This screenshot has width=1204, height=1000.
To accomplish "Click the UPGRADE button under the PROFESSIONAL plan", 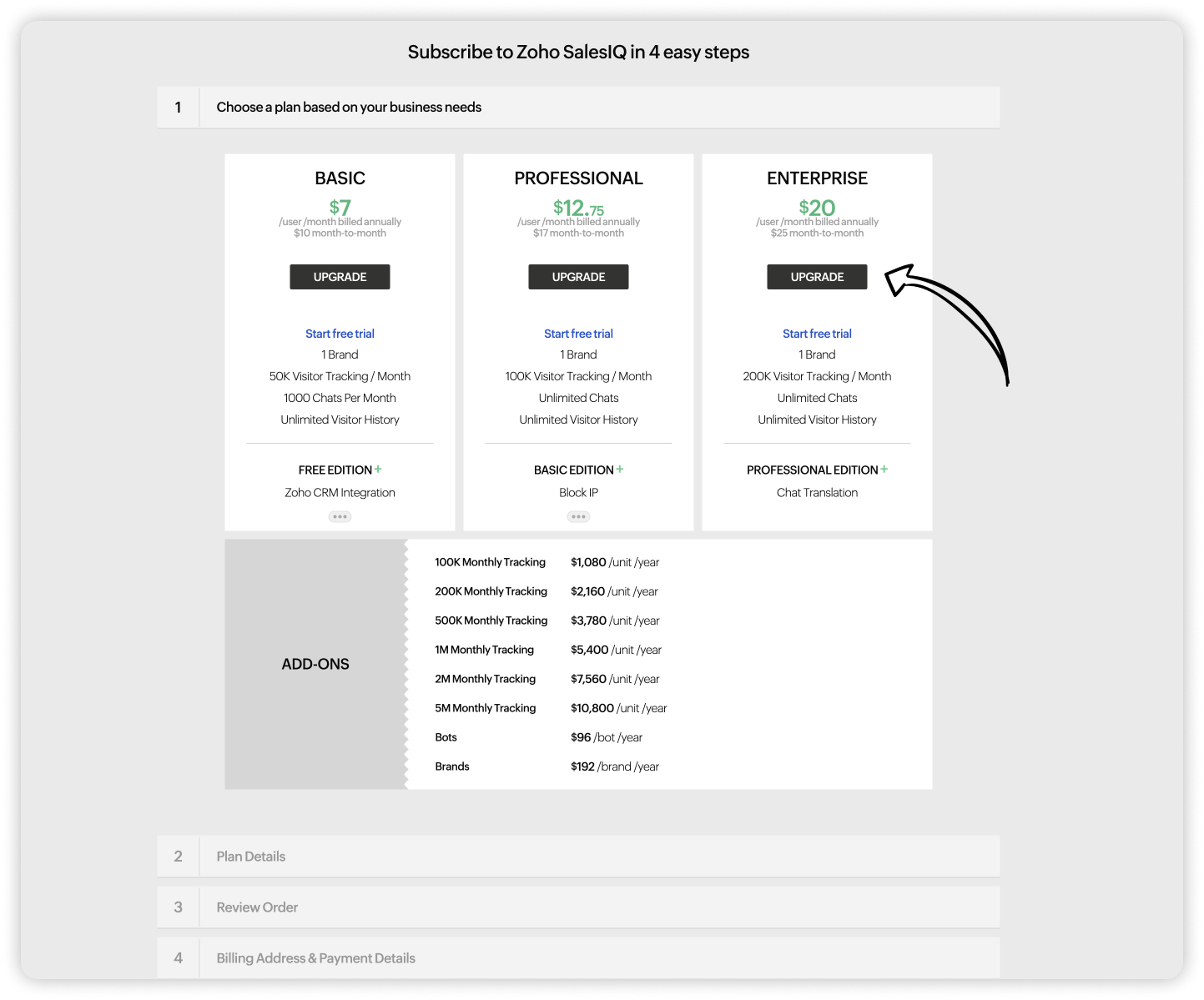I will 578,277.
